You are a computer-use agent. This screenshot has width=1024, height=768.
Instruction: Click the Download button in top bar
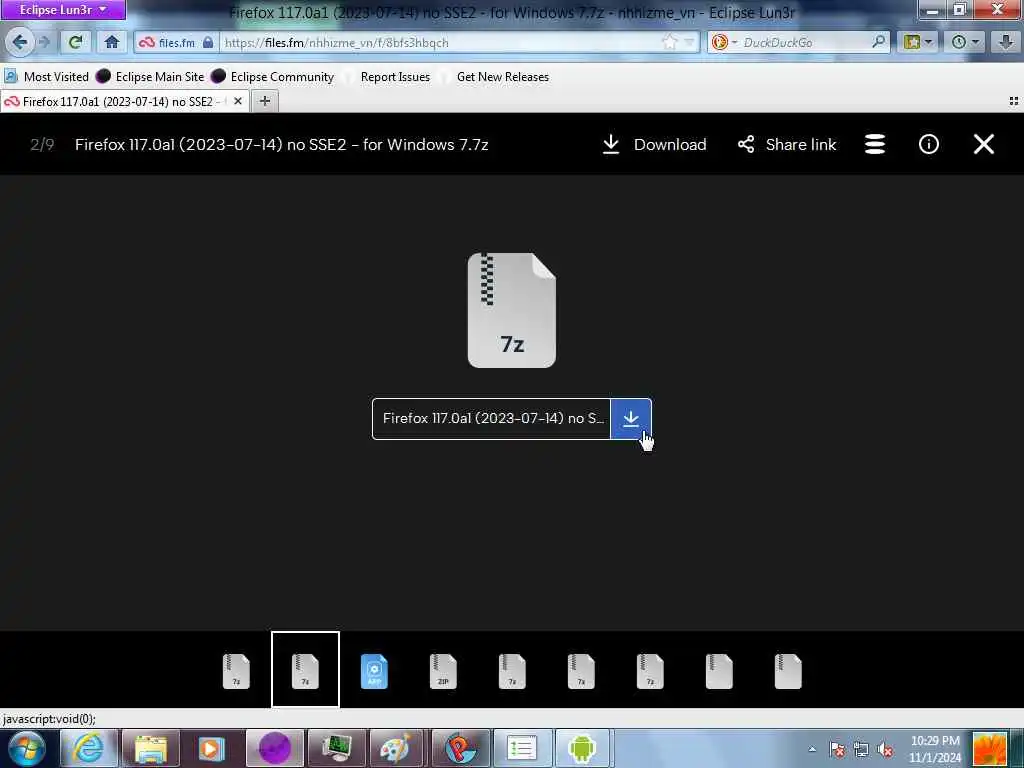point(654,144)
